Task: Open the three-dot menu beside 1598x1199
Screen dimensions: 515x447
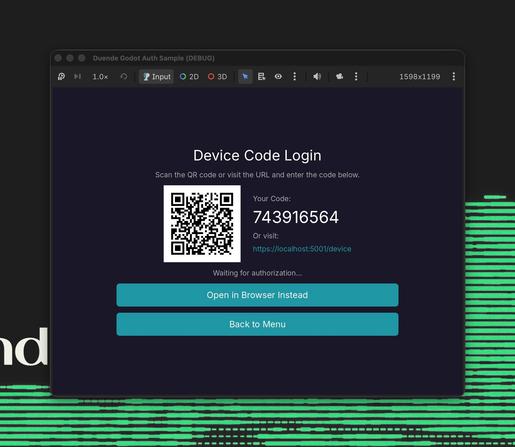Action: [454, 77]
